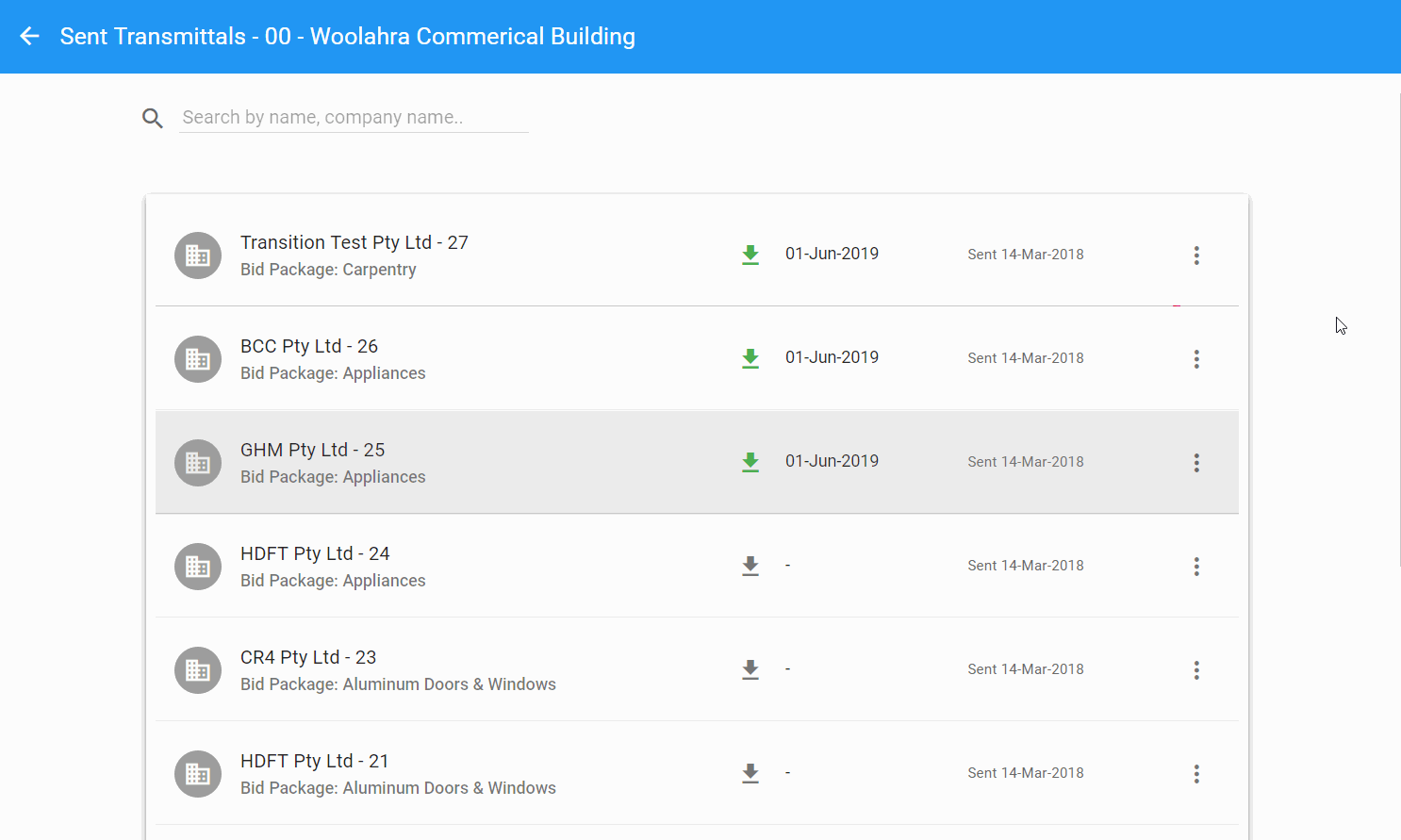Screen dimensions: 1401x840
Task: Select CR4 Pty Ltd - 23 title
Action: click(x=308, y=657)
